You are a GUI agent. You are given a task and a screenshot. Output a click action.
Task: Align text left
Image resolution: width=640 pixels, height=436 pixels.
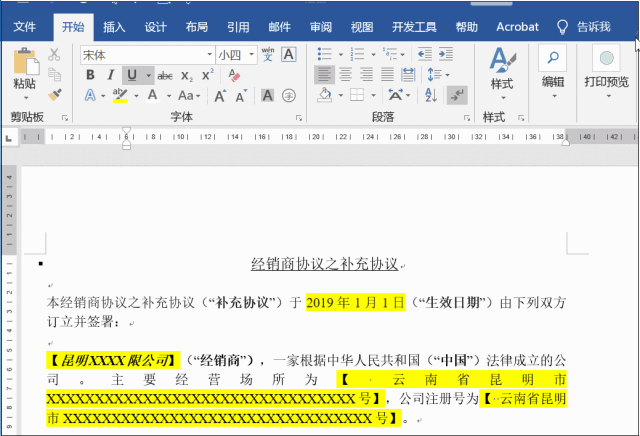click(324, 75)
